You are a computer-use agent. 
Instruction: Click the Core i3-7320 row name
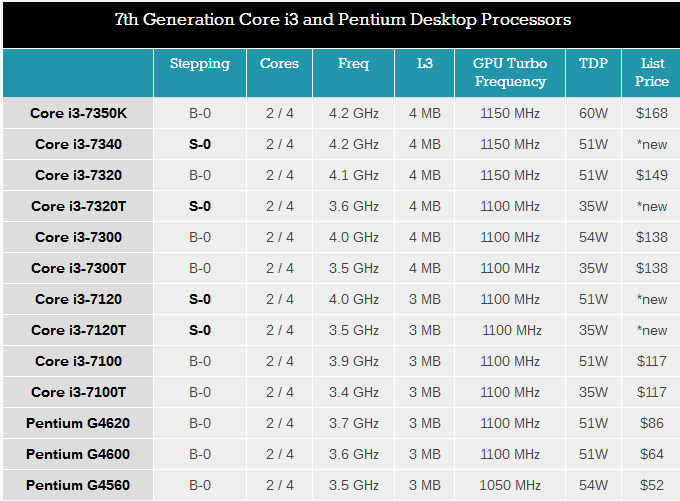[78, 175]
